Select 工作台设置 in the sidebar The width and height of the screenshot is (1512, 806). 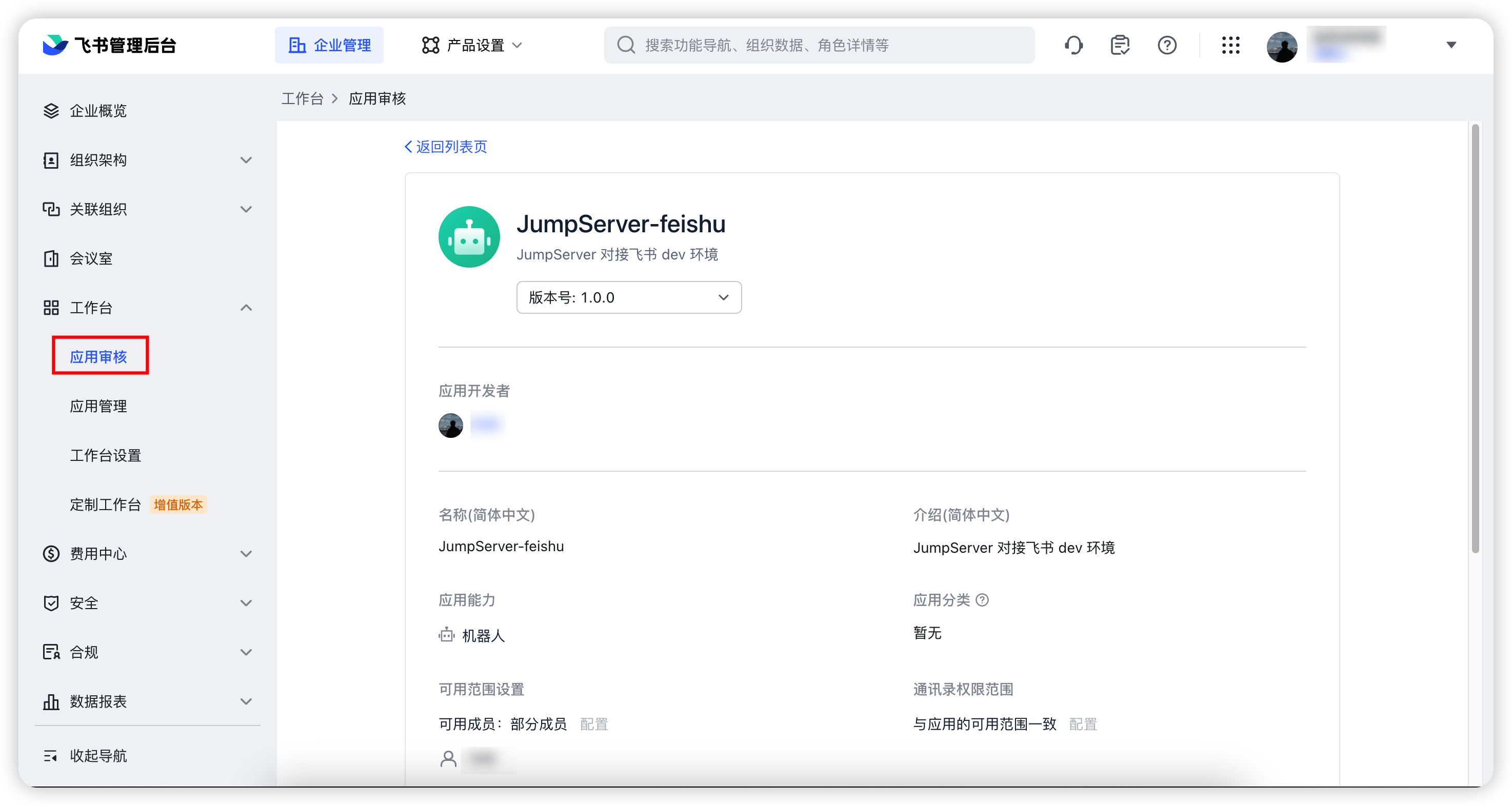(x=106, y=455)
